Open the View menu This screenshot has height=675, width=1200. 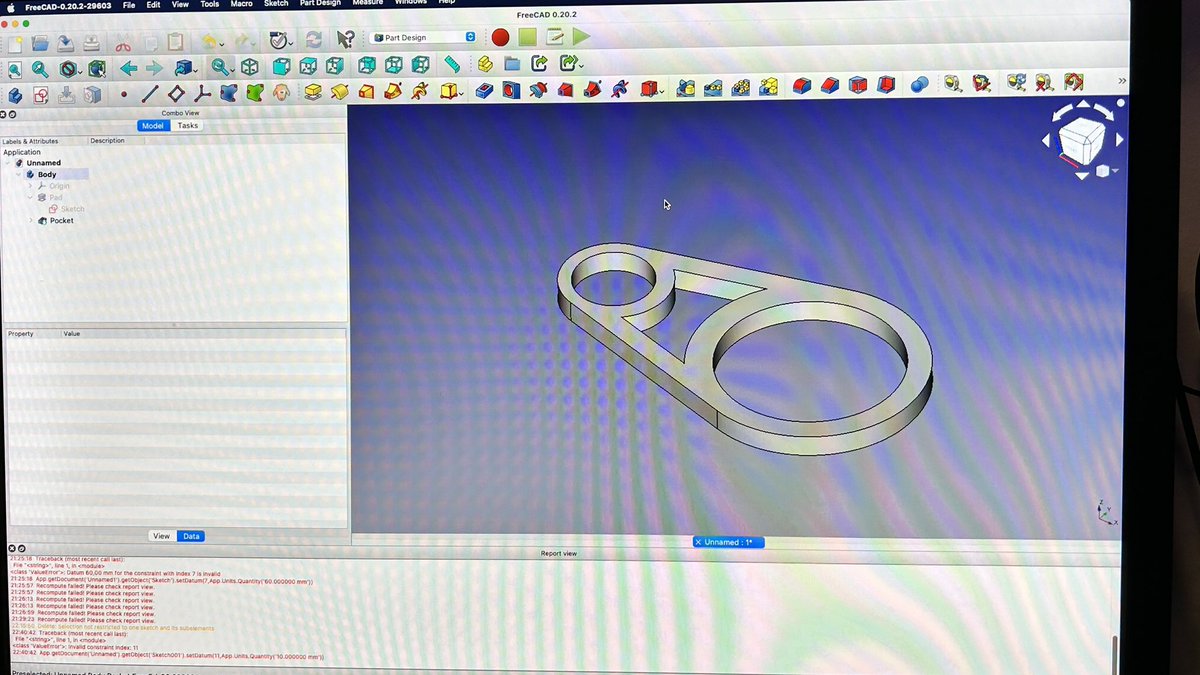[x=180, y=5]
